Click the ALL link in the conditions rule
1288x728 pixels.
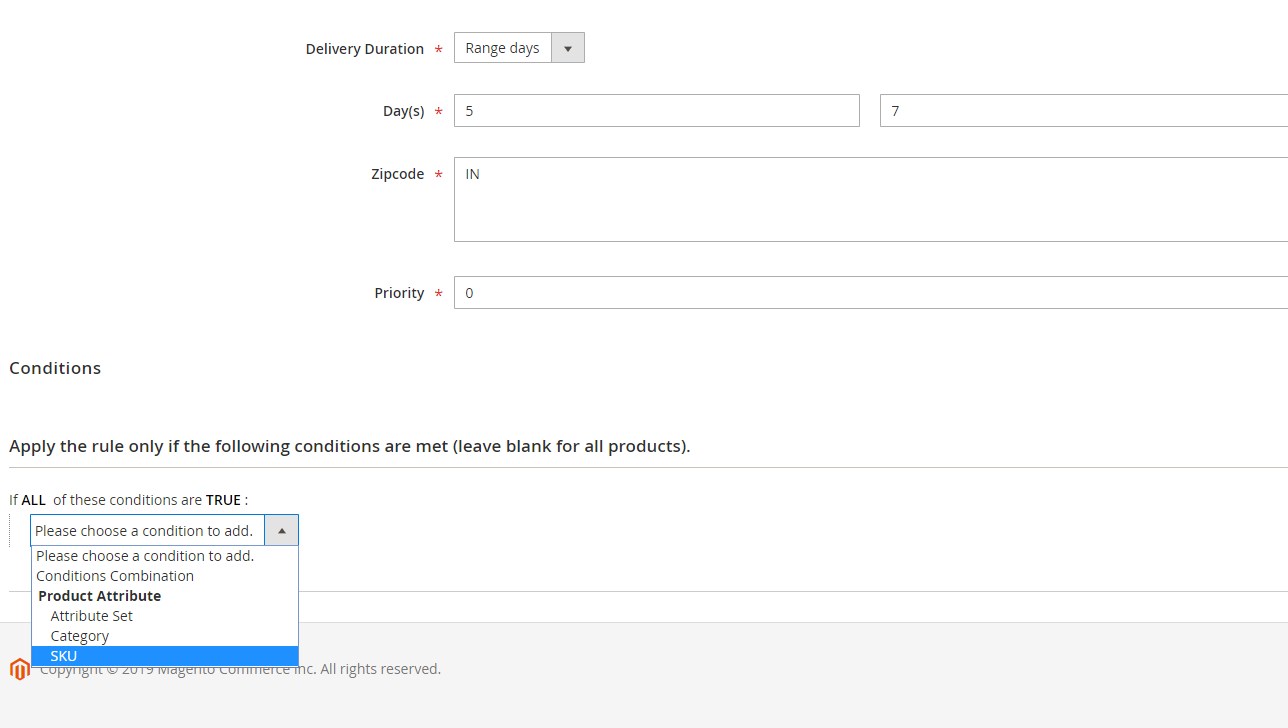pyautogui.click(x=34, y=500)
